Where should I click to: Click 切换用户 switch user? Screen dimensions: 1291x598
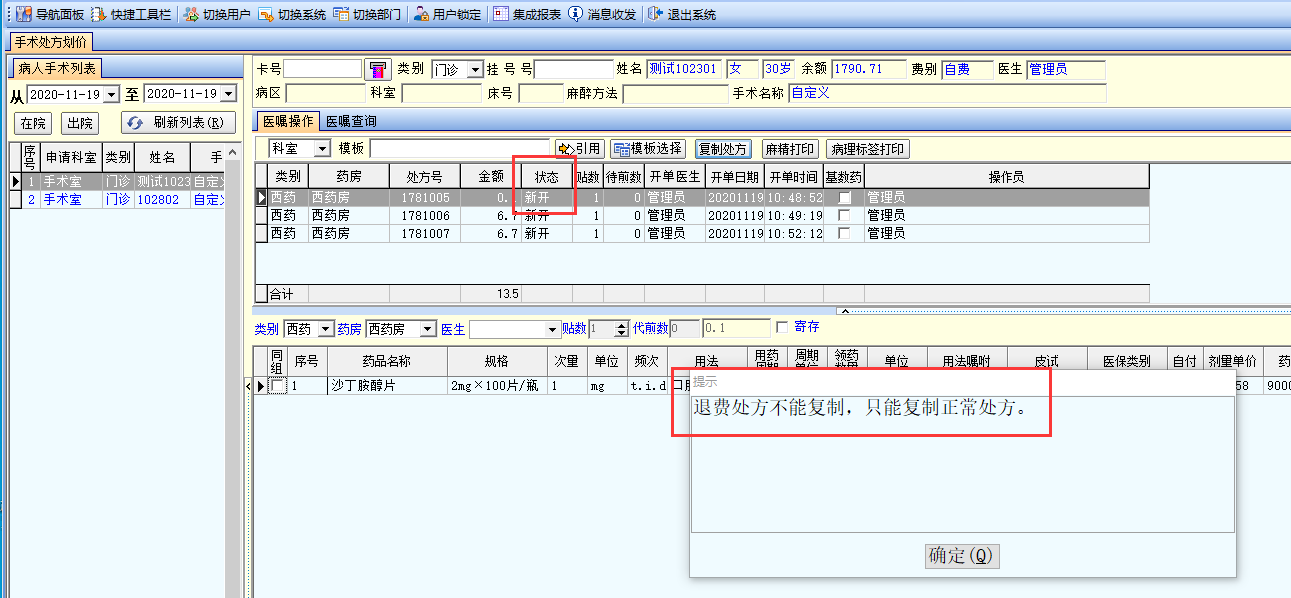pyautogui.click(x=217, y=15)
